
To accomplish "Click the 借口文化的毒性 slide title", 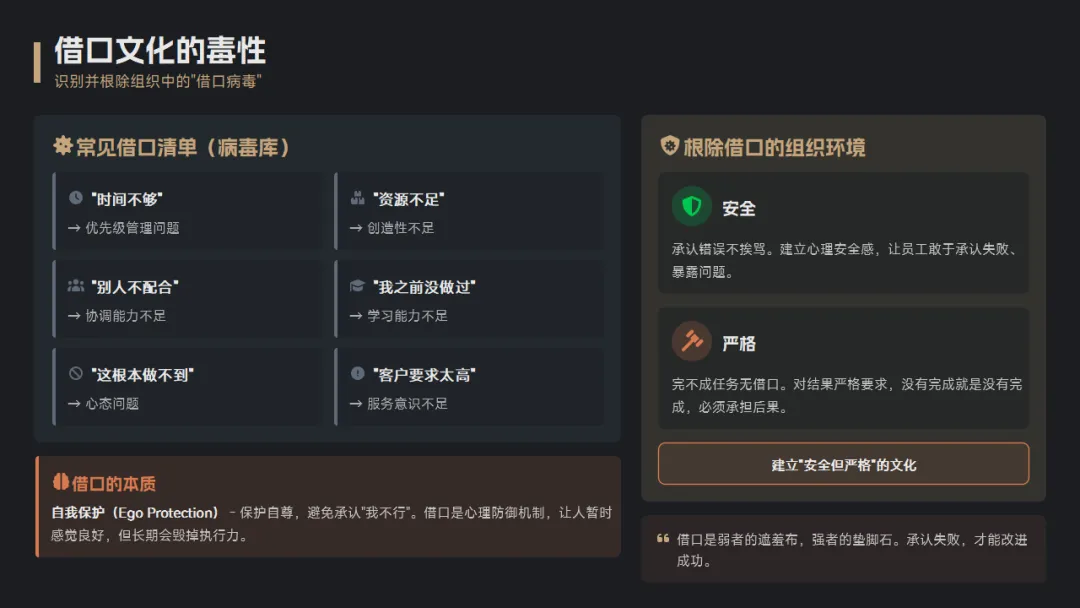I will pyautogui.click(x=160, y=50).
